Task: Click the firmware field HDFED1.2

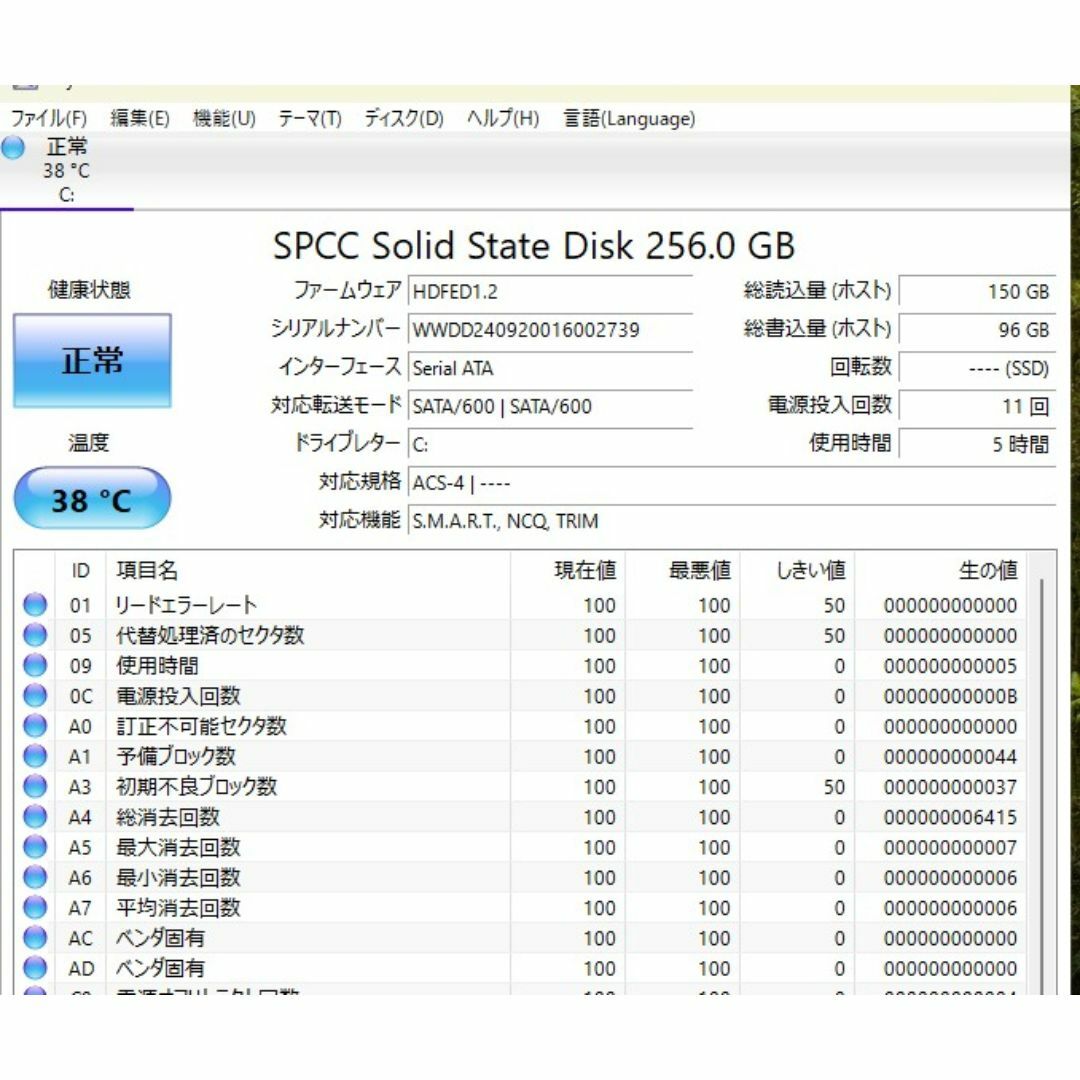Action: click(550, 291)
